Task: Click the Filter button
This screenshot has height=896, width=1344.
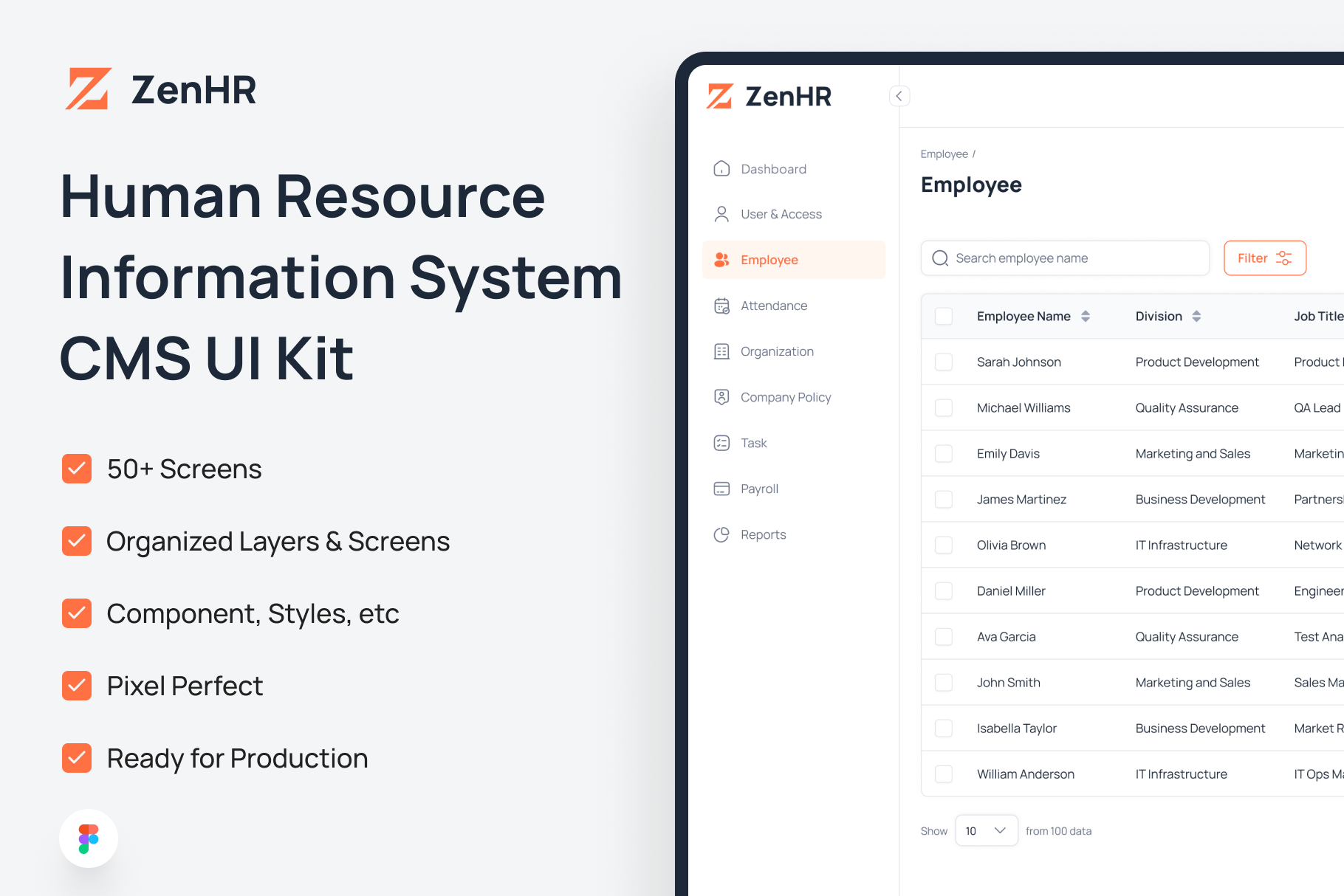Action: coord(1264,258)
